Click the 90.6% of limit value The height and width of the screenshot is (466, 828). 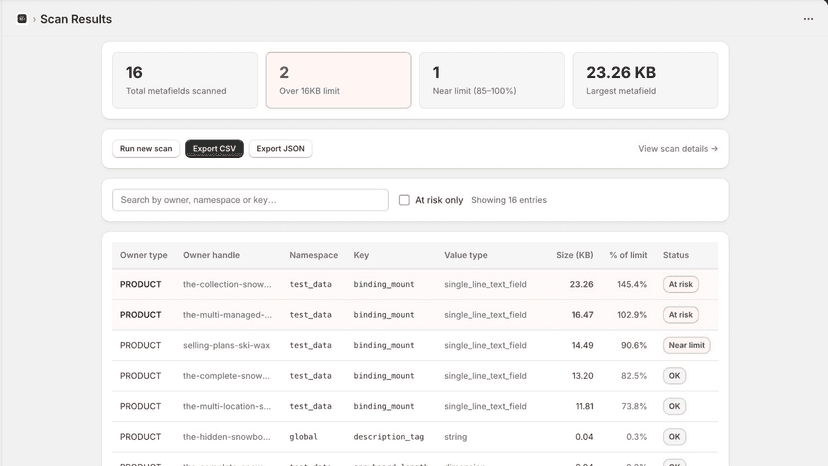634,346
